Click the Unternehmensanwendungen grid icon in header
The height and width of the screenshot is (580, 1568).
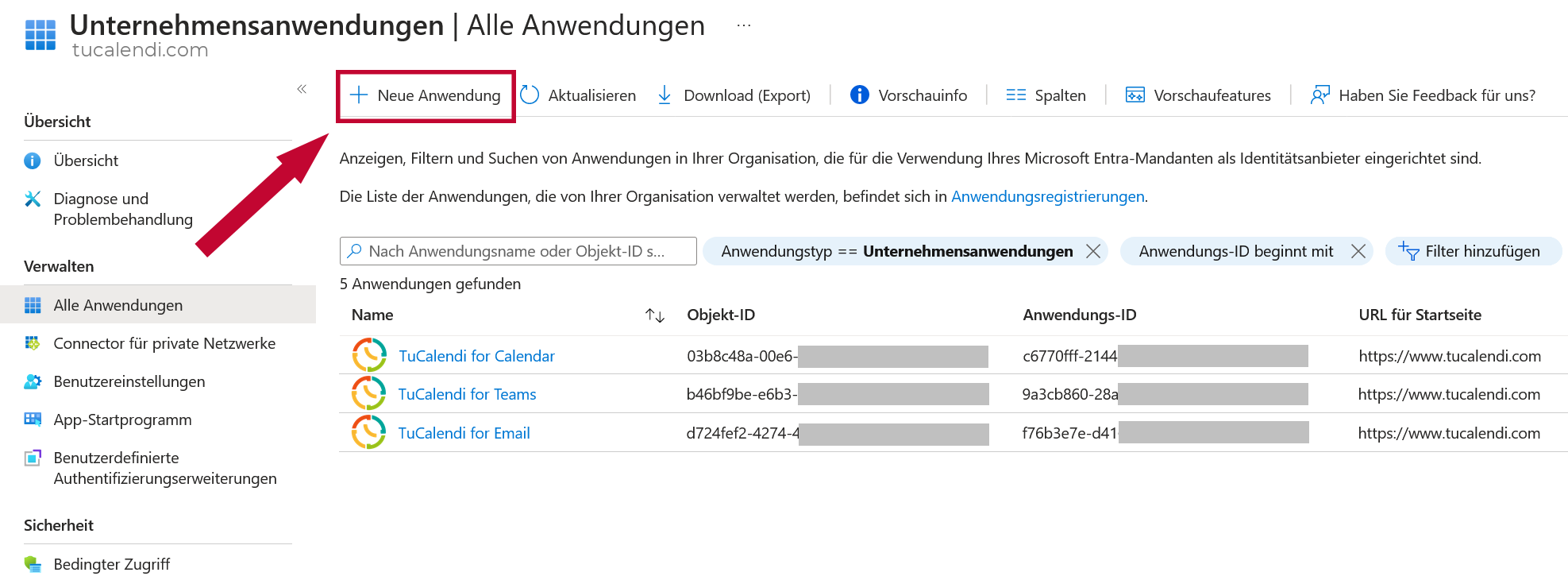pos(40,35)
